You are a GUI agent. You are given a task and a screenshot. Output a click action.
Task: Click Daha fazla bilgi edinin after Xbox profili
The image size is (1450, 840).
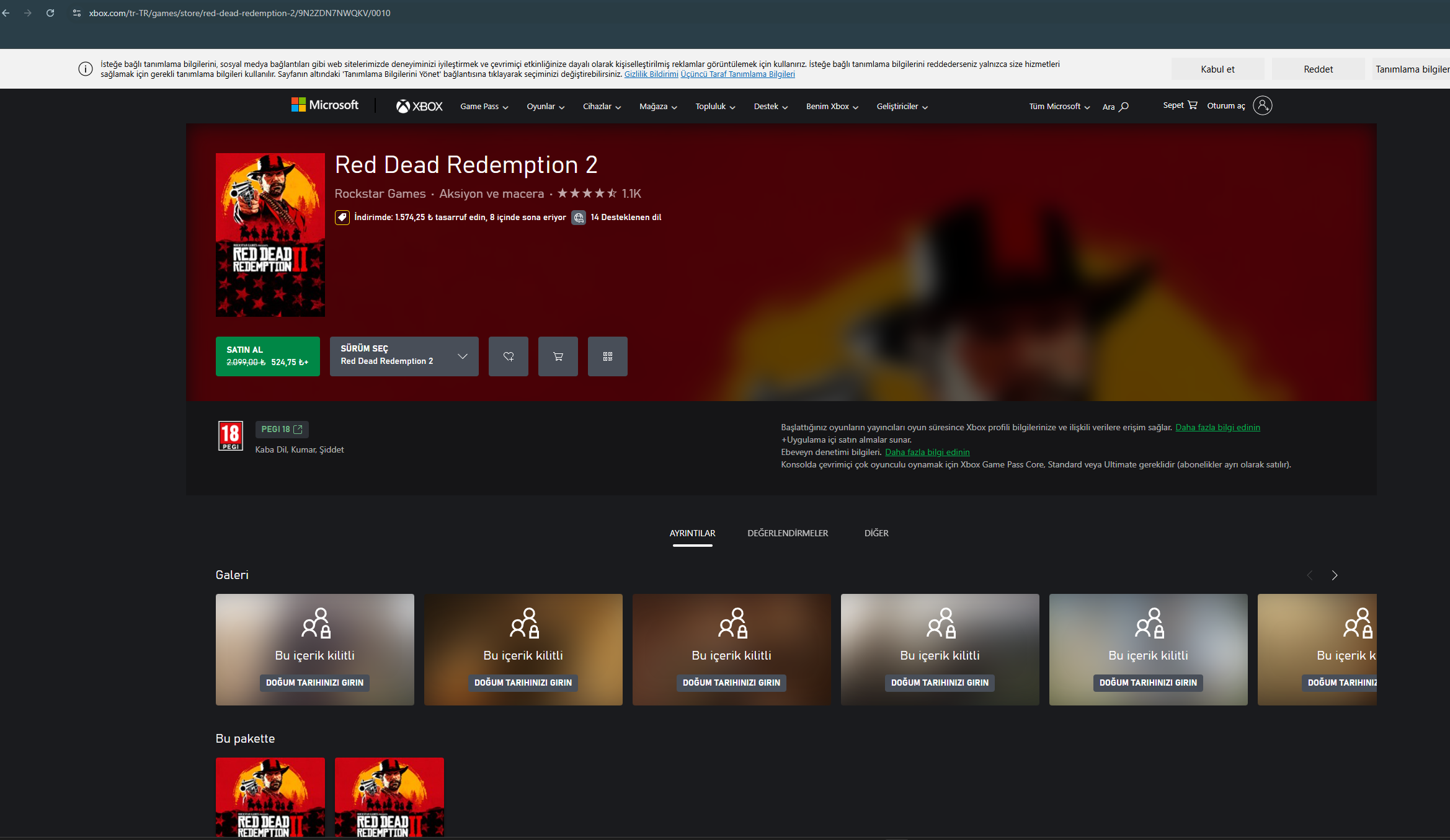pyautogui.click(x=1217, y=428)
